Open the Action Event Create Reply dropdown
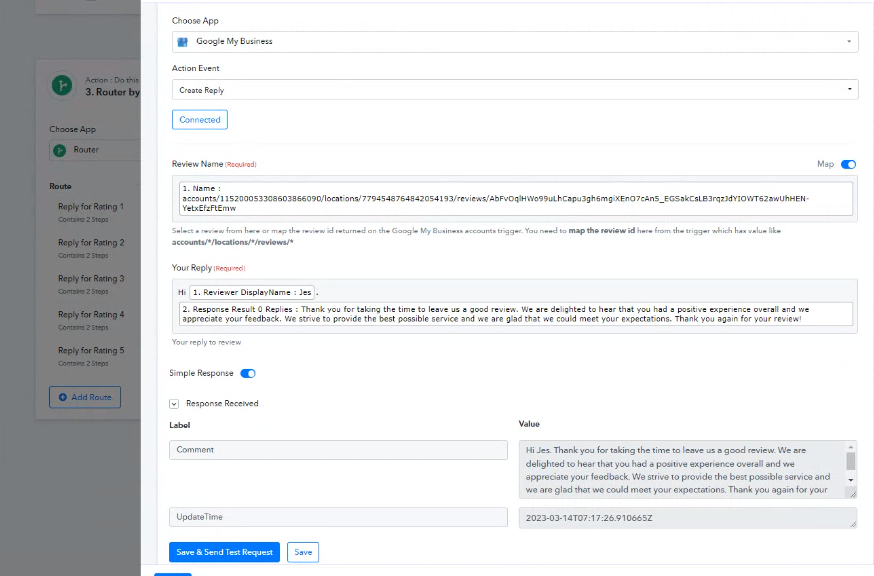This screenshot has width=874, height=576. pyautogui.click(x=514, y=90)
